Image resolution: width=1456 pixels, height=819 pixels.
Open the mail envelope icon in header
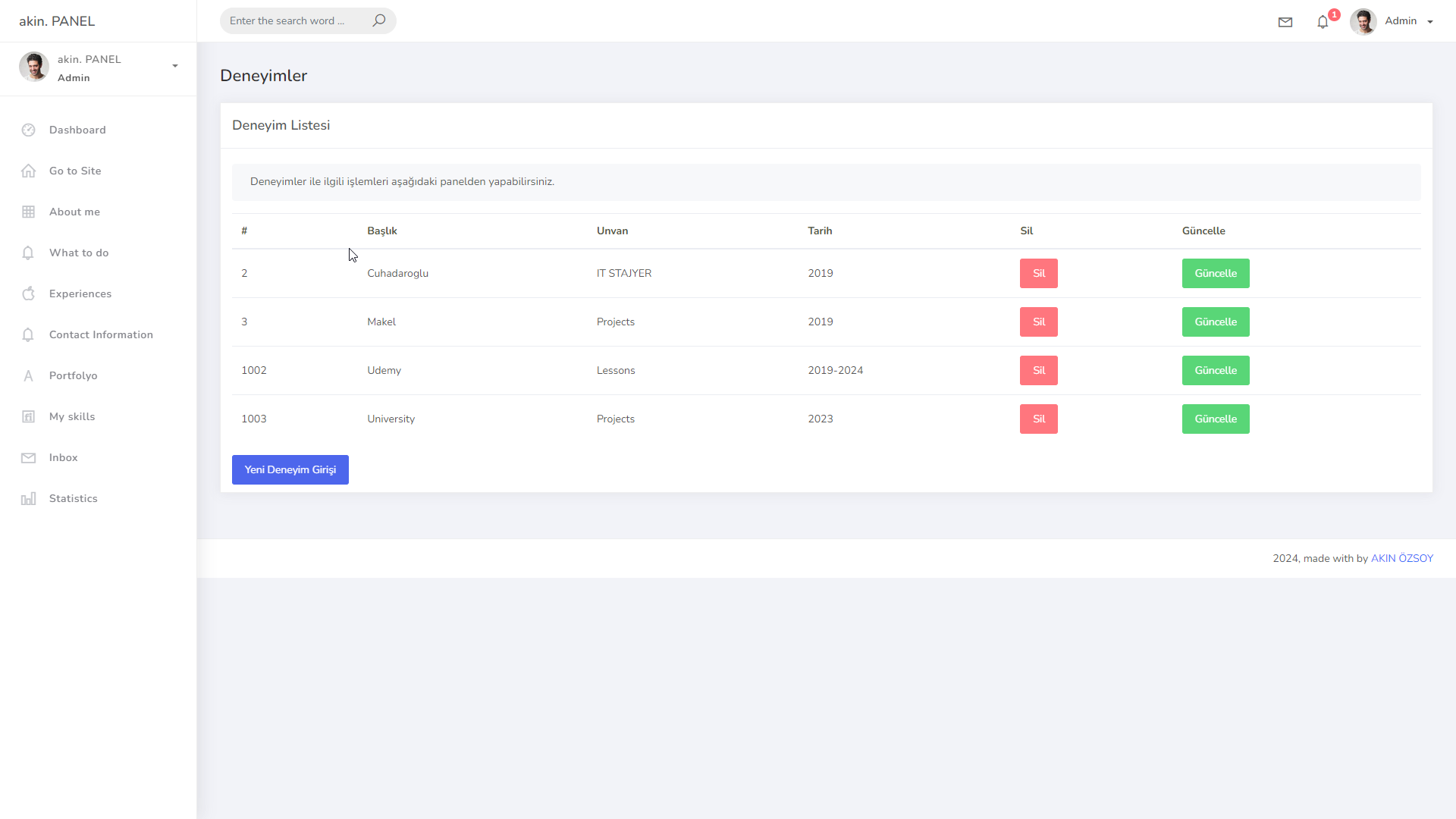[x=1285, y=22]
